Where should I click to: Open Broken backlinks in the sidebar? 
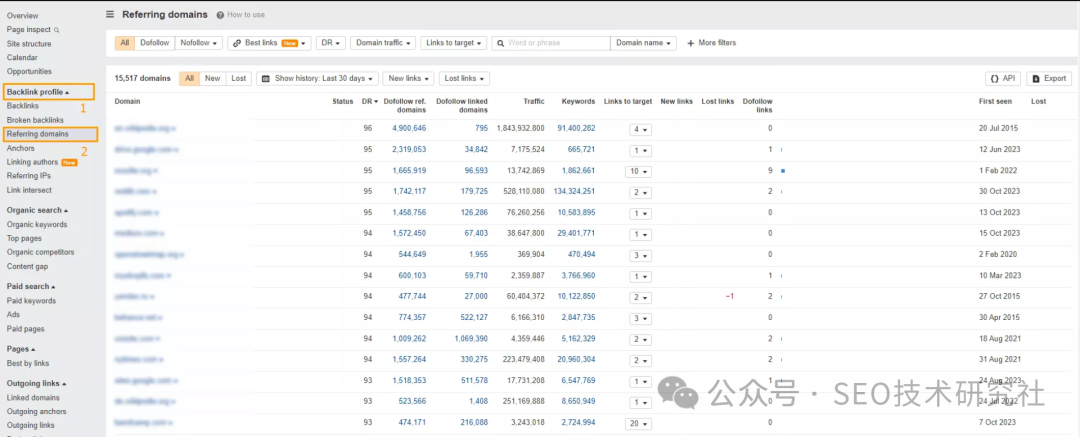click(35, 120)
